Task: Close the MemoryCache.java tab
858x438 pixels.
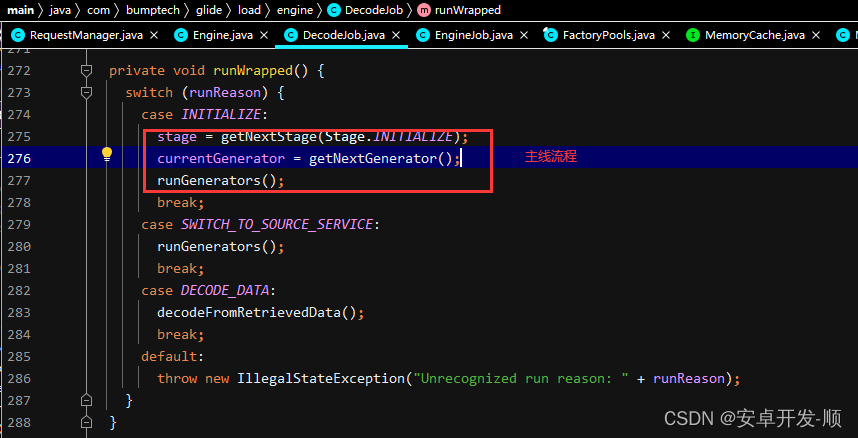Action: tap(815, 35)
